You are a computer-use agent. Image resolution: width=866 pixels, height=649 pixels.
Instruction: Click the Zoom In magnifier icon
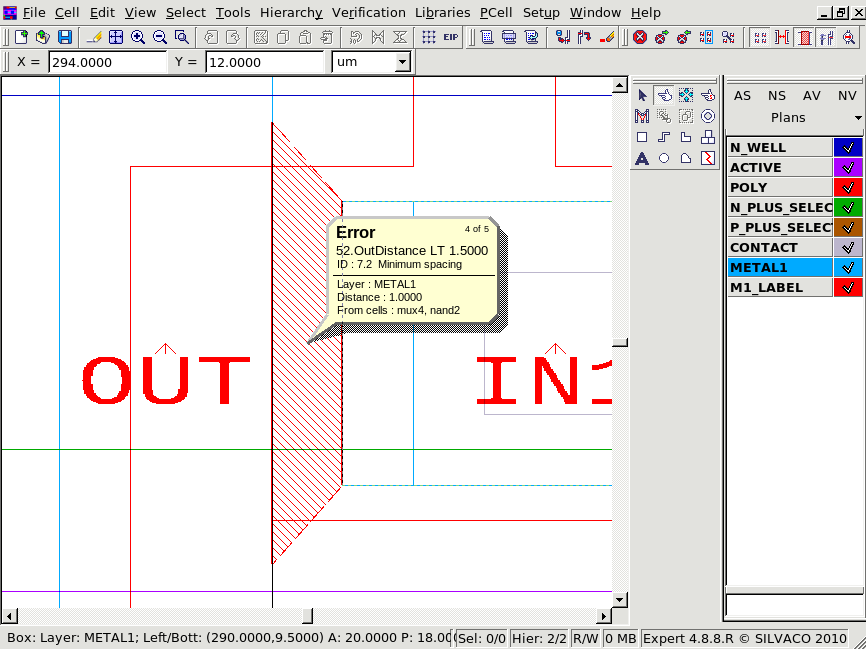(138, 37)
